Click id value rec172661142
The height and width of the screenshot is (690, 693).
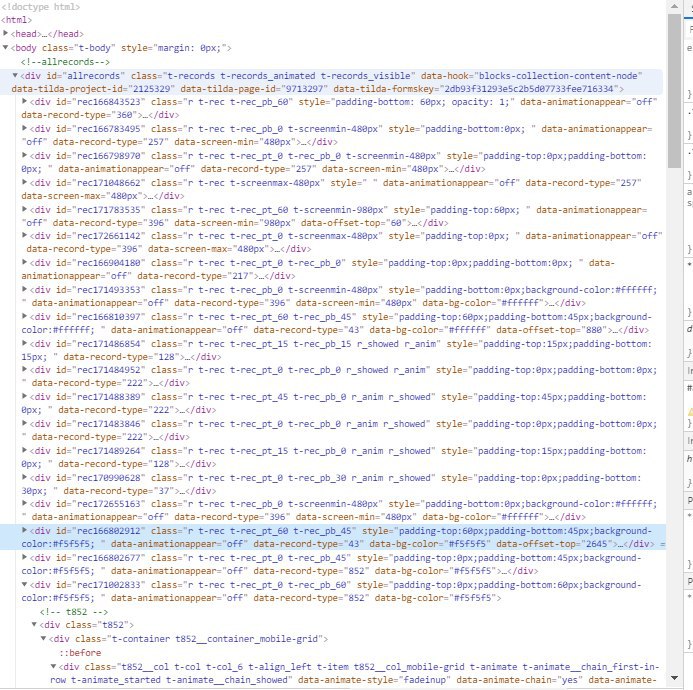click(x=109, y=236)
